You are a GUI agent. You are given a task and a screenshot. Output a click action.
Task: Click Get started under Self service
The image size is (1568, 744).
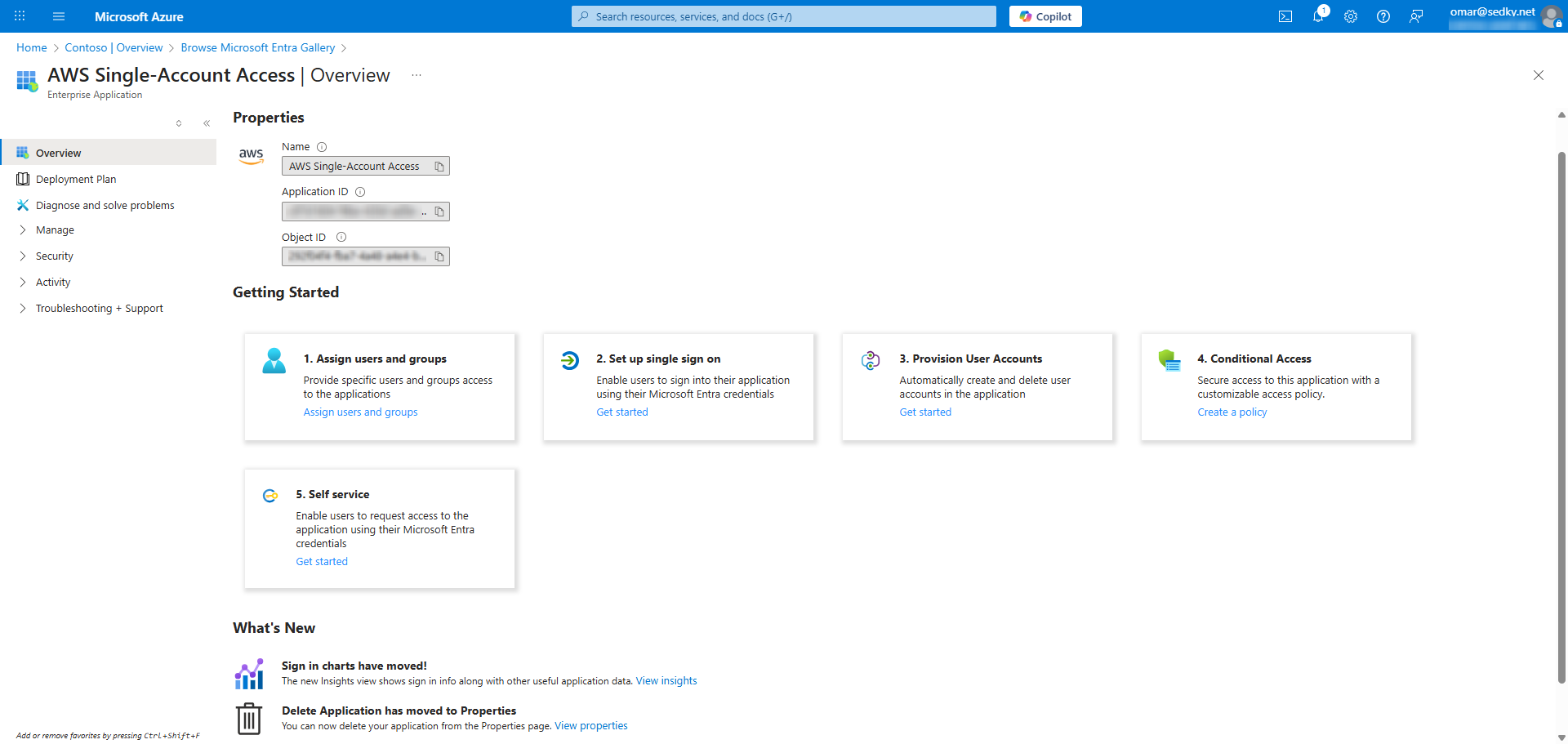pos(322,562)
